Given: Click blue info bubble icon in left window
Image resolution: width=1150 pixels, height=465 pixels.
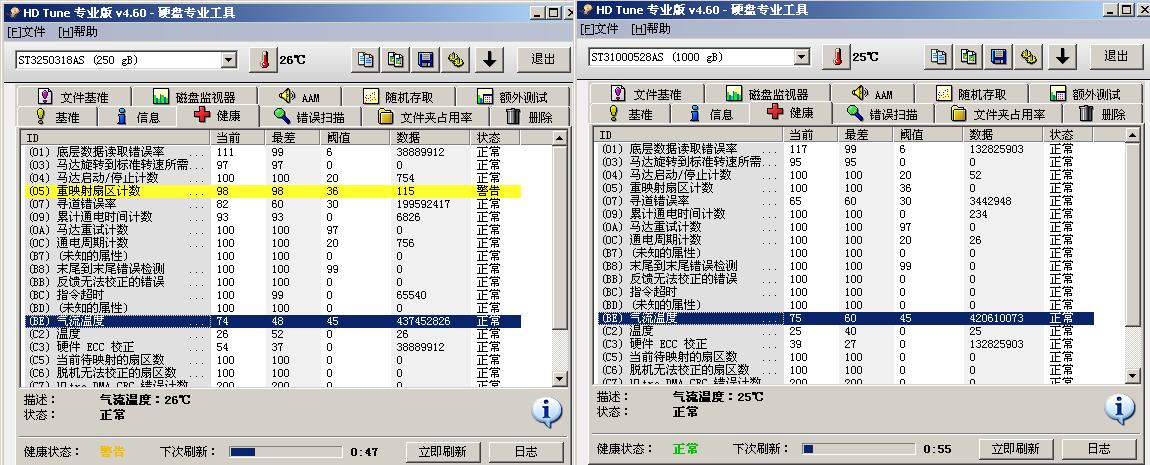Looking at the screenshot, I should click(546, 411).
